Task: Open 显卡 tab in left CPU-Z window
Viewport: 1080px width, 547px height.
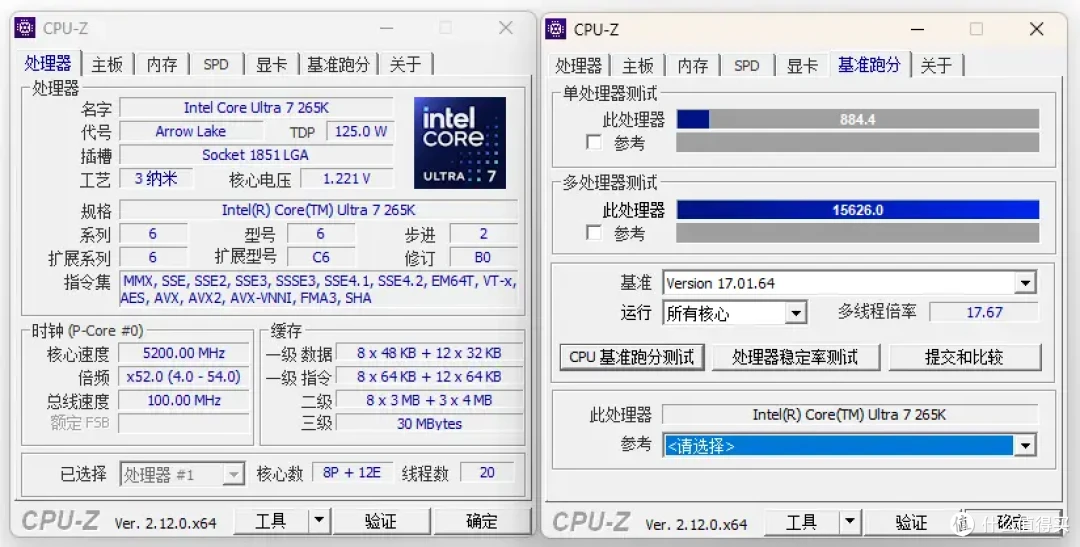Action: point(271,64)
